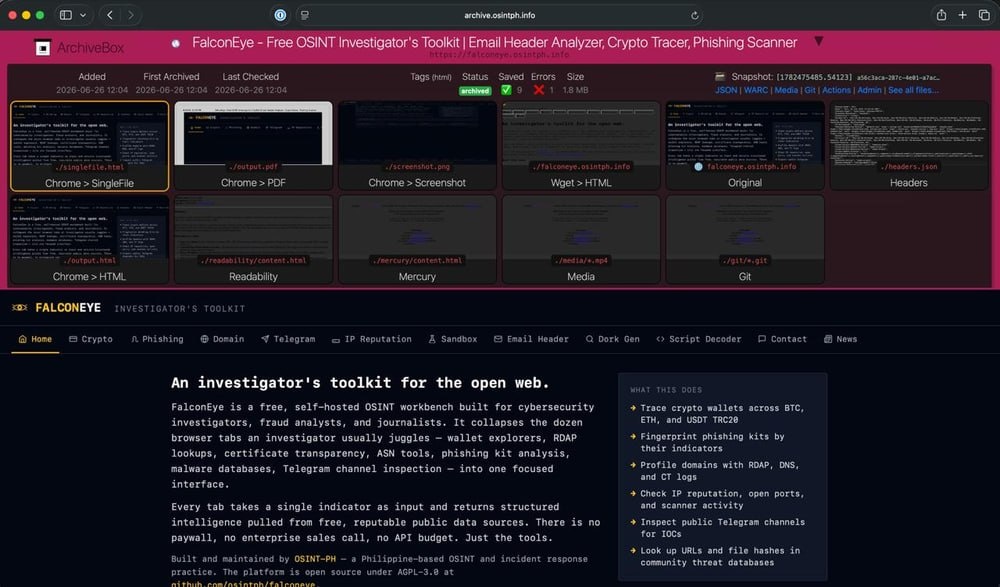Click the favicon beside the FalconEye title
Viewport: 1000px width, 587px height.
point(175,43)
